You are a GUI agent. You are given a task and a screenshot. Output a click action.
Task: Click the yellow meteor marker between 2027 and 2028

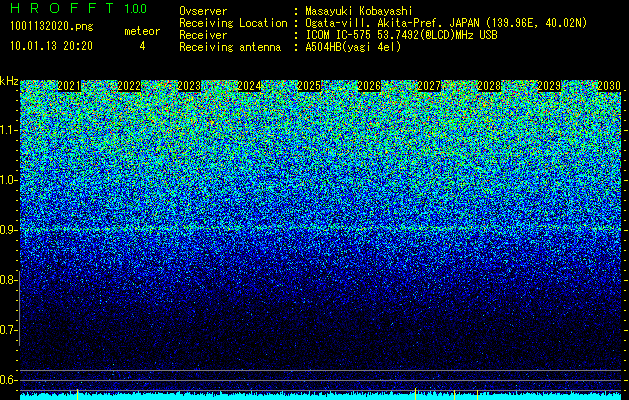coord(454,394)
